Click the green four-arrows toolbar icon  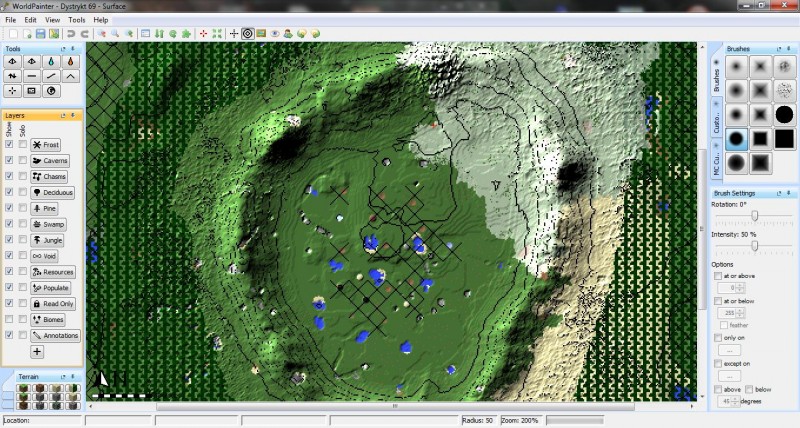(217, 34)
